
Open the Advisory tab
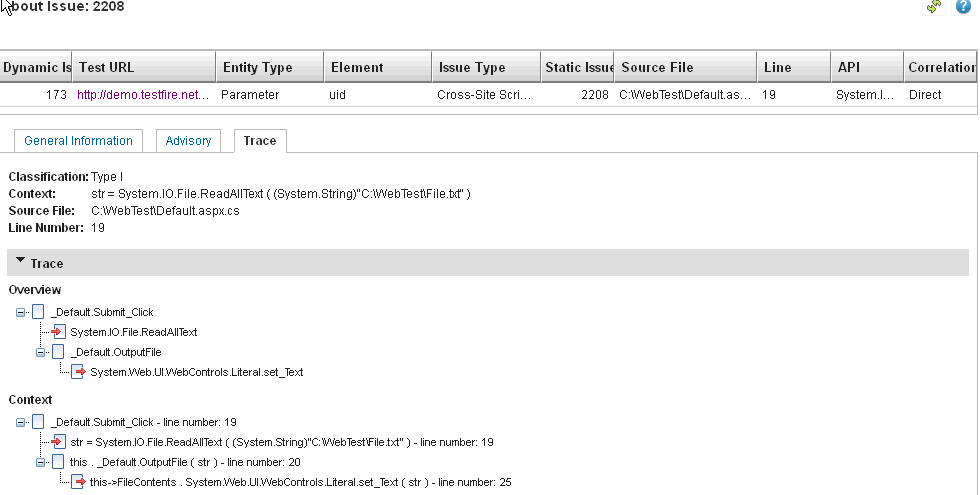tap(189, 141)
